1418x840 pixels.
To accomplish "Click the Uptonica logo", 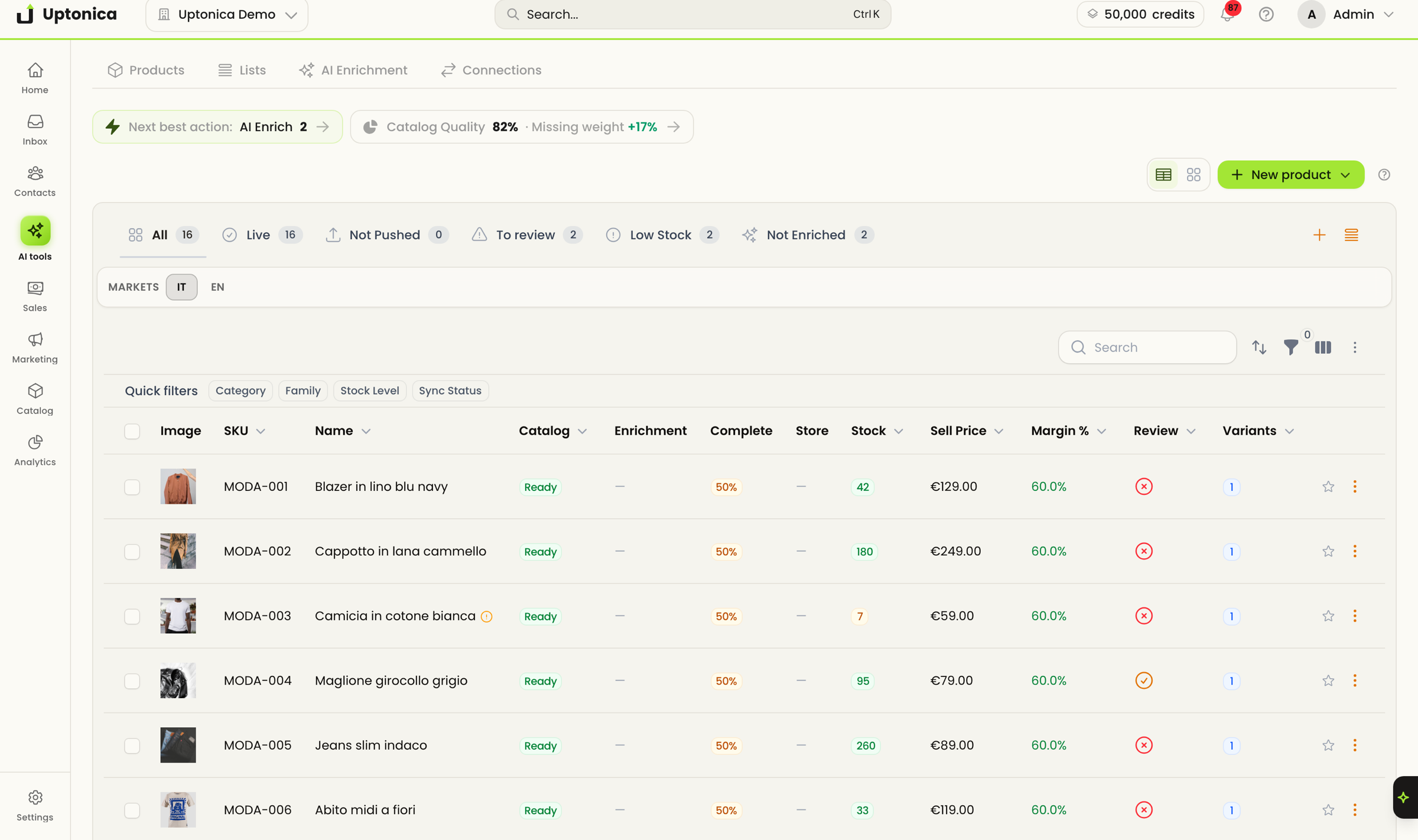I will click(66, 14).
